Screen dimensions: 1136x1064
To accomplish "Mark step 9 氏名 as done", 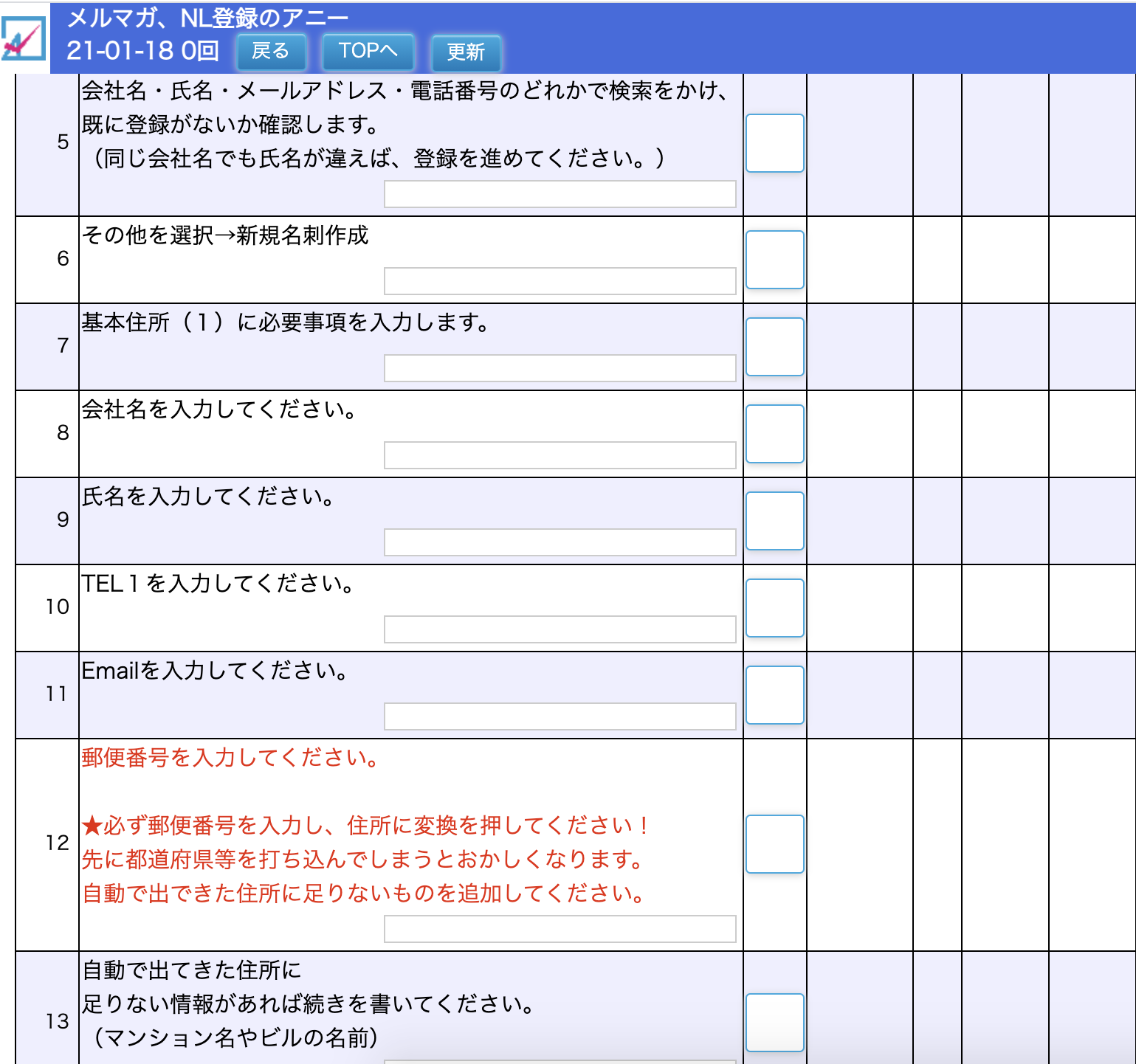I will 774,521.
